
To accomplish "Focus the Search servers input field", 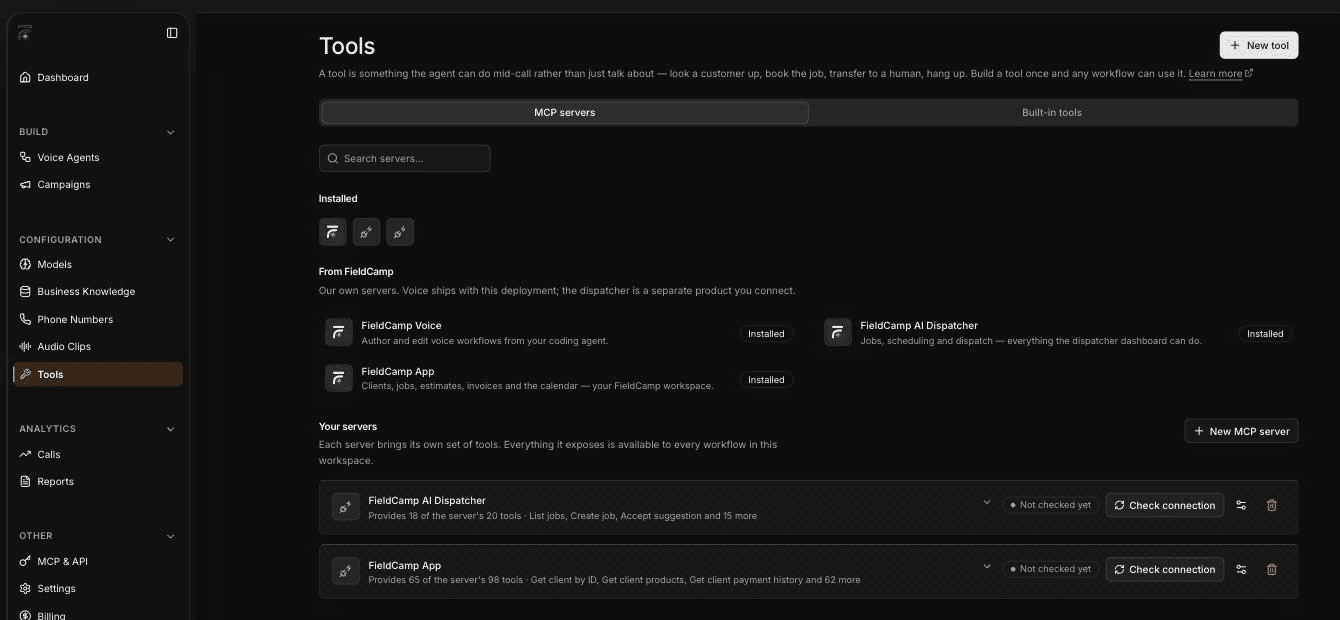I will 404,158.
